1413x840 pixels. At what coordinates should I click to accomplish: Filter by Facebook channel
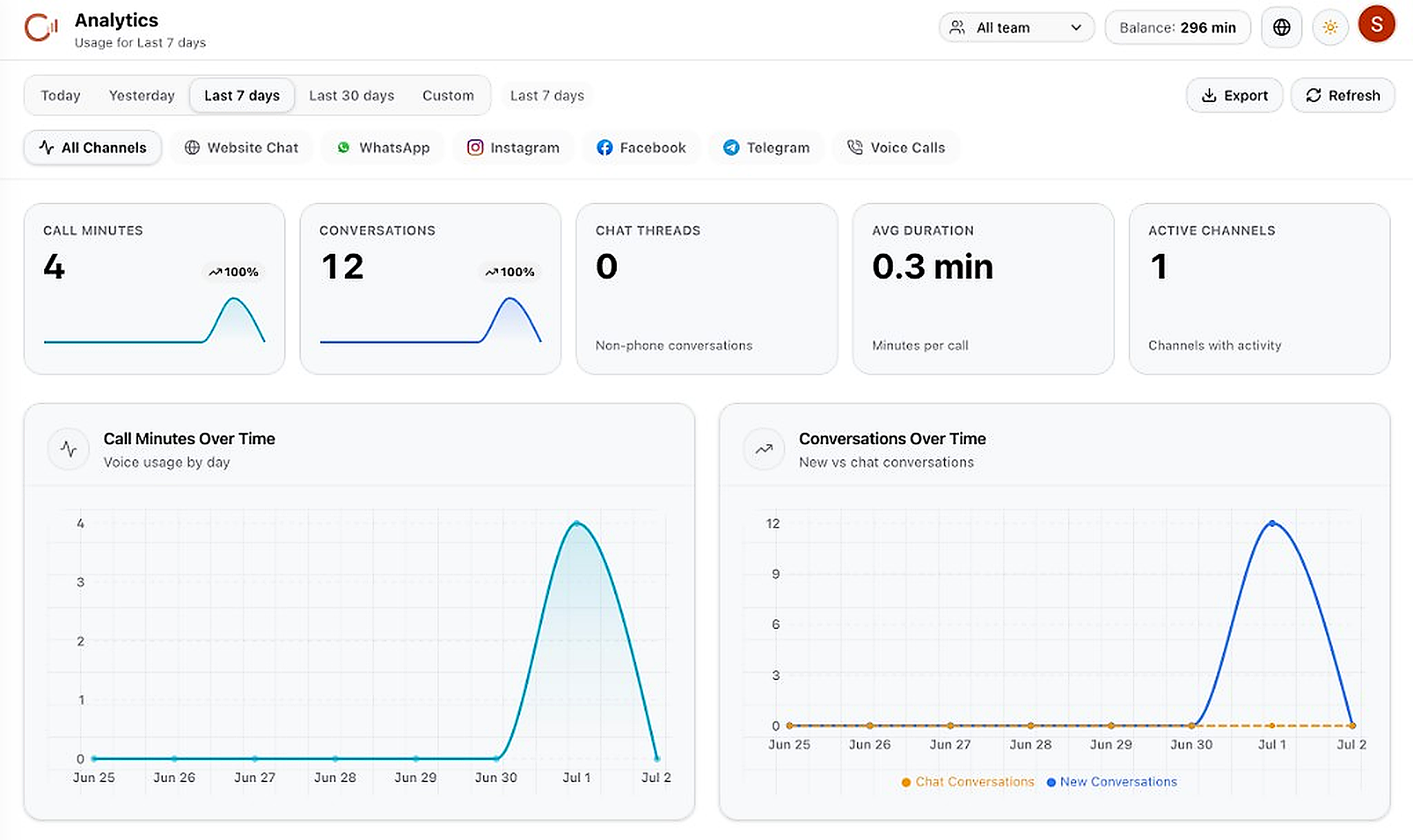click(x=641, y=148)
